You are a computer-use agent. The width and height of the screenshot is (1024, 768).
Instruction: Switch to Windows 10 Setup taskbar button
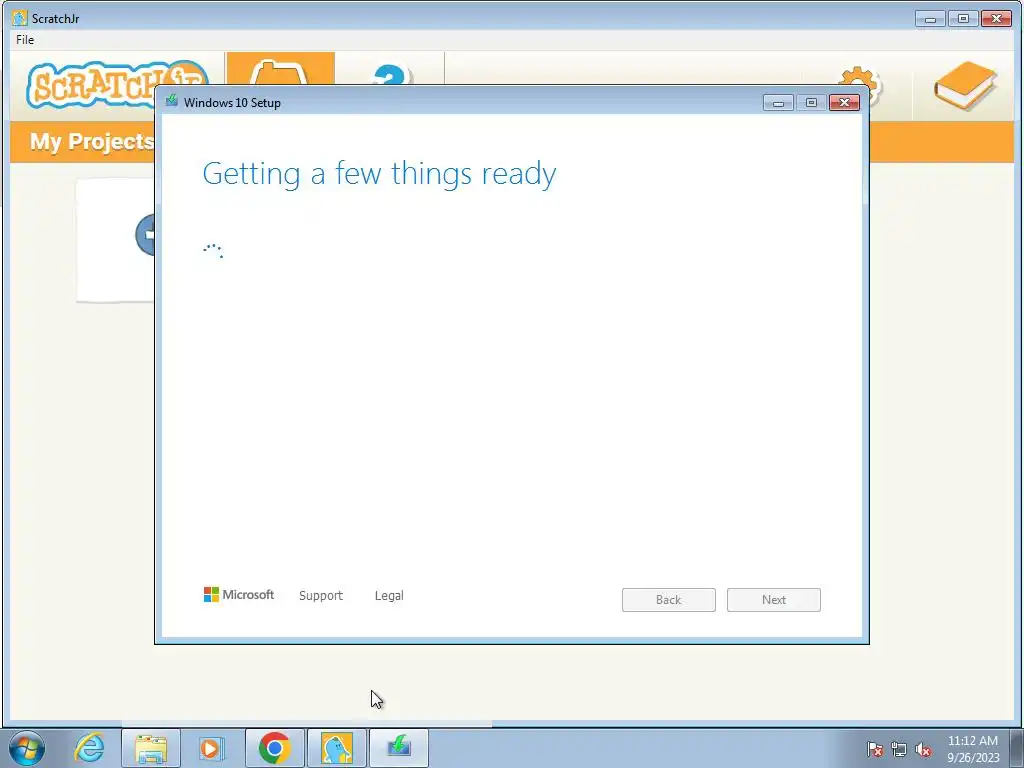399,748
